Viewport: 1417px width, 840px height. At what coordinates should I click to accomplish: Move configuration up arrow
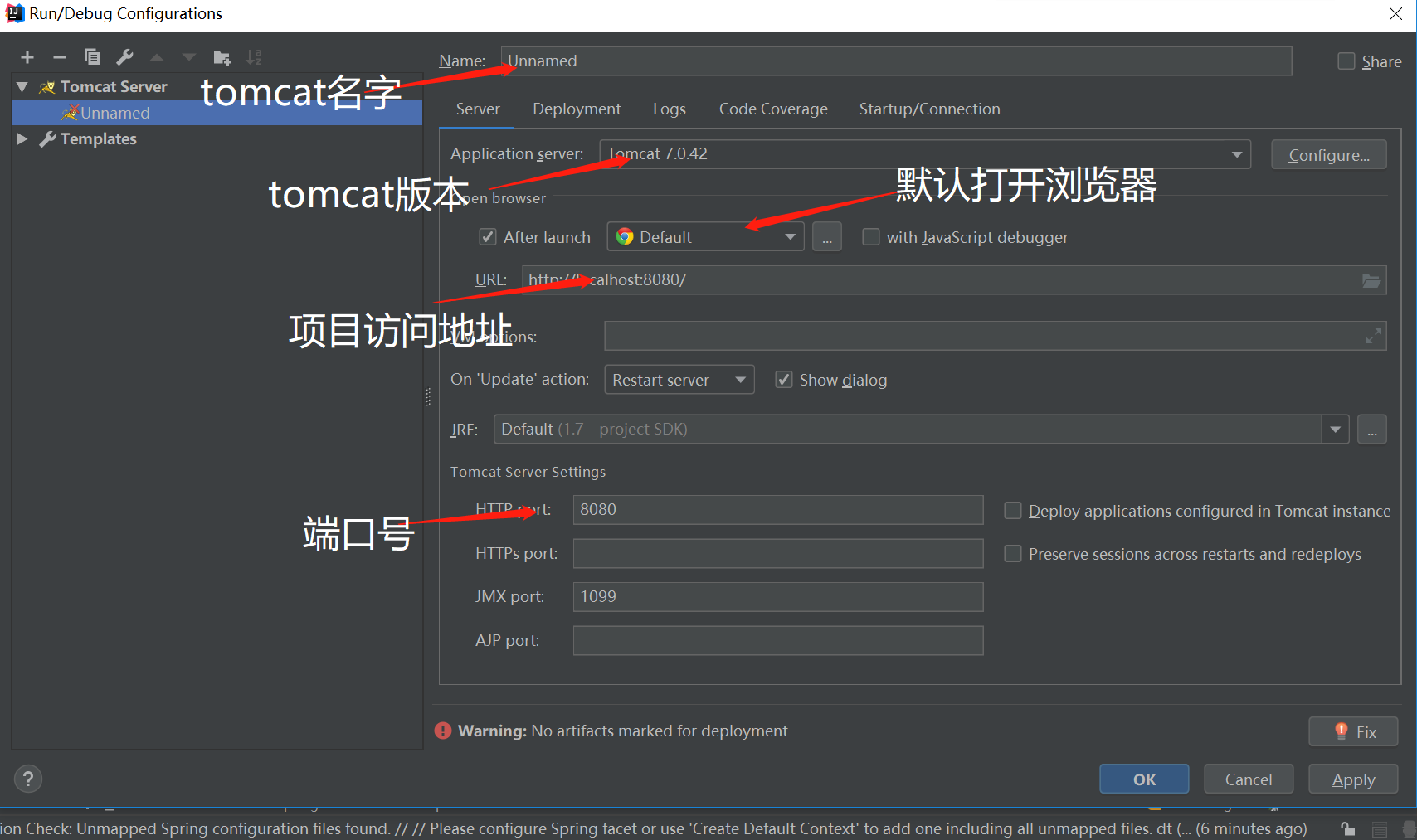[x=157, y=57]
